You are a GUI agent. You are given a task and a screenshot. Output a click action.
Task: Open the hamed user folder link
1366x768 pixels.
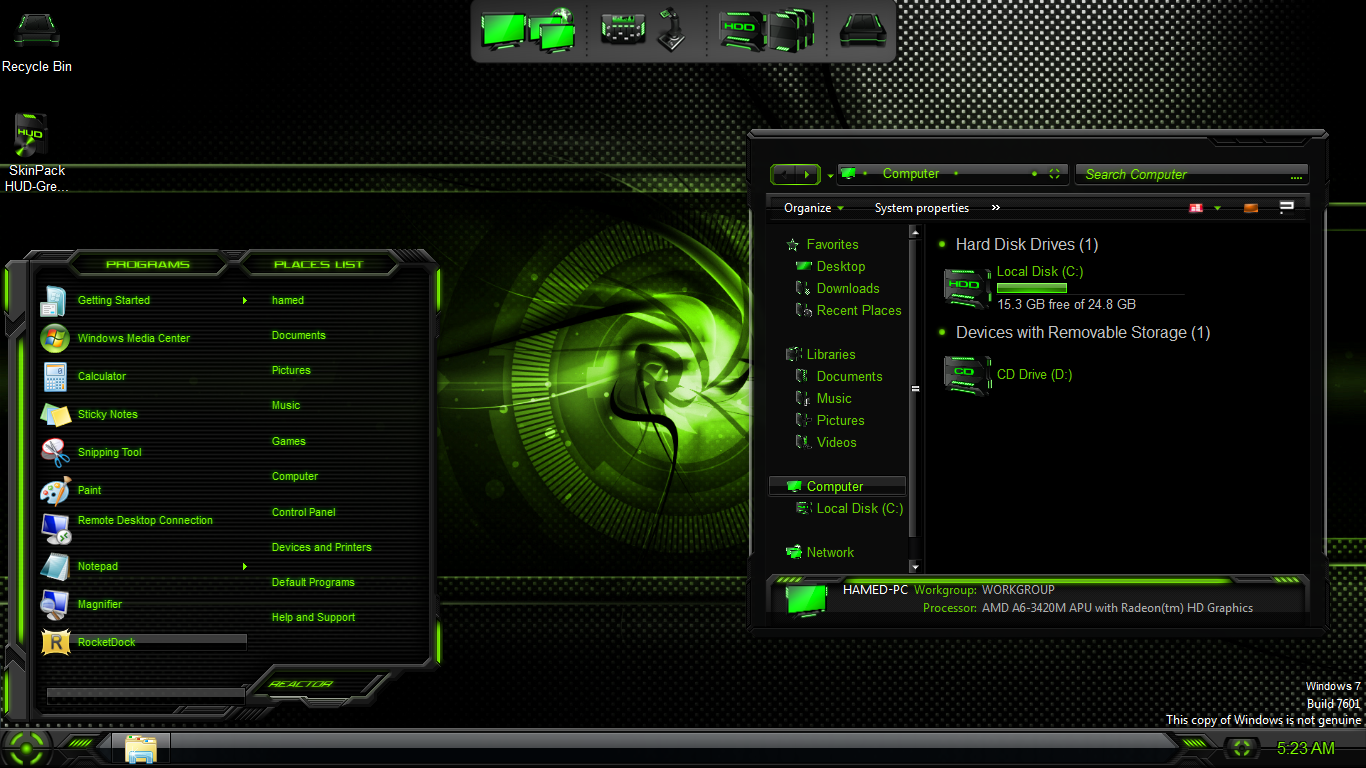[x=288, y=300]
